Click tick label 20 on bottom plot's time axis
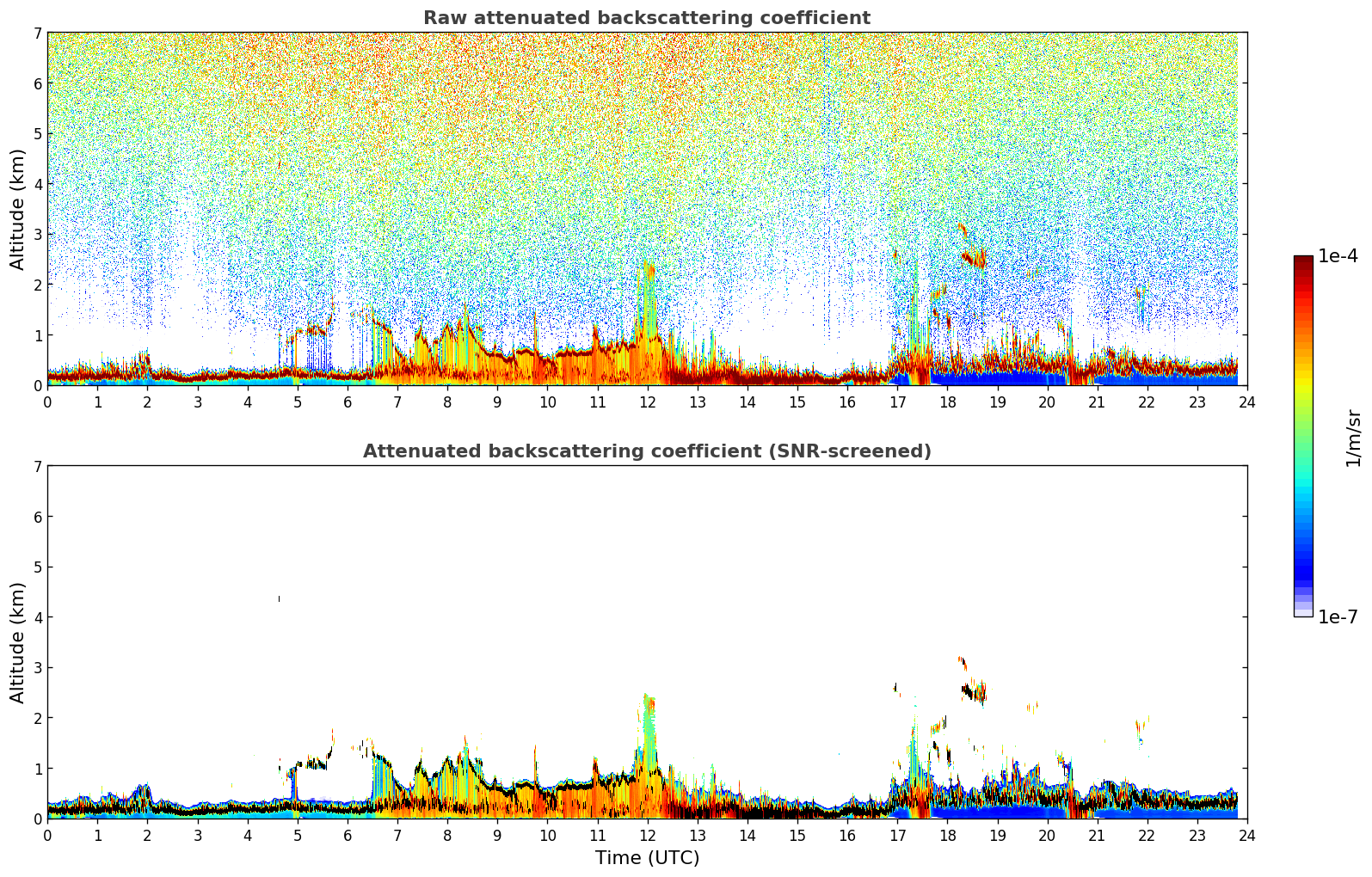Screen dimensions: 1372x877 click(1048, 835)
